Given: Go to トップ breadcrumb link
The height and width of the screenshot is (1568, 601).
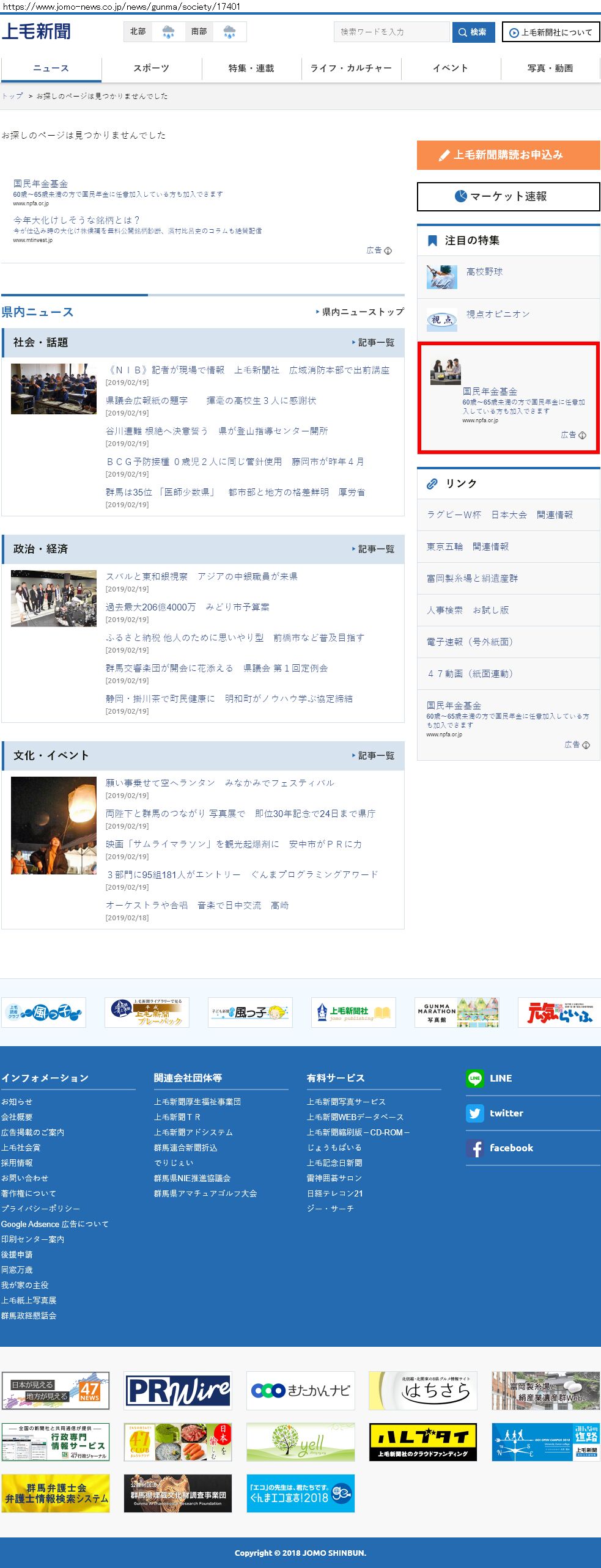Looking at the screenshot, I should (12, 96).
